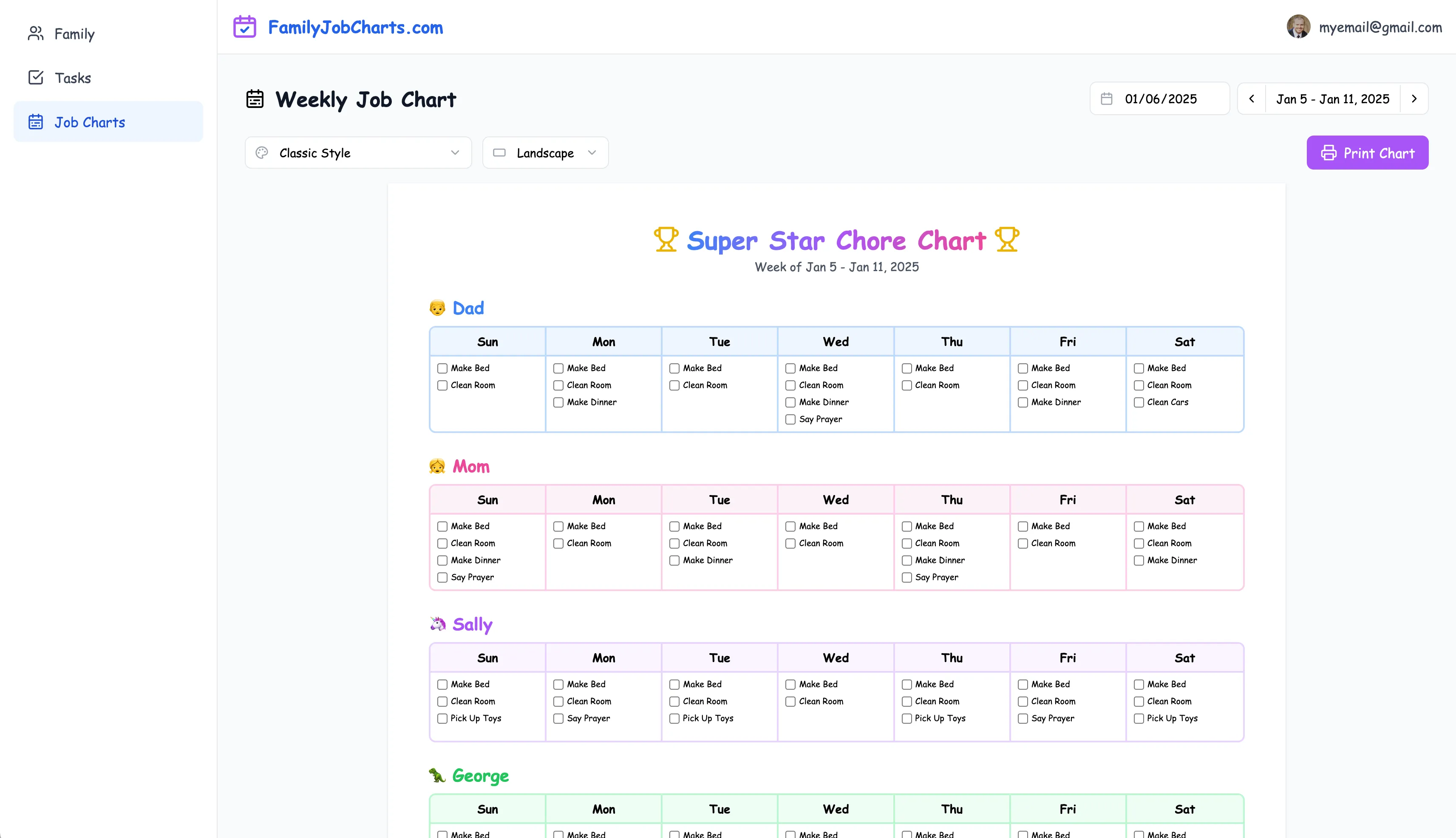Click the Week of Jan 5 - Jan 11 subtitle
The image size is (1456, 838).
coord(836,267)
